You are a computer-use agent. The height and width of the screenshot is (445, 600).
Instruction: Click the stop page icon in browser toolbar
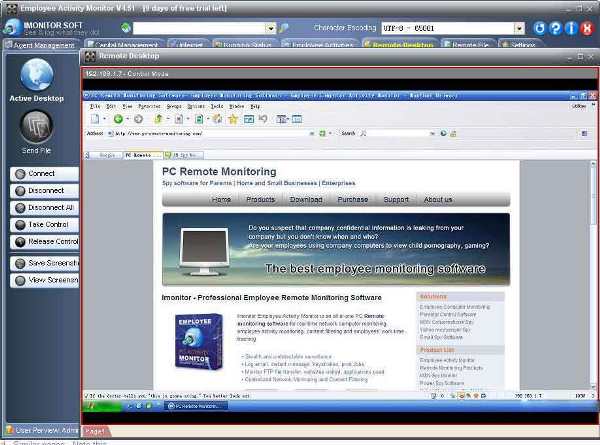pos(179,119)
